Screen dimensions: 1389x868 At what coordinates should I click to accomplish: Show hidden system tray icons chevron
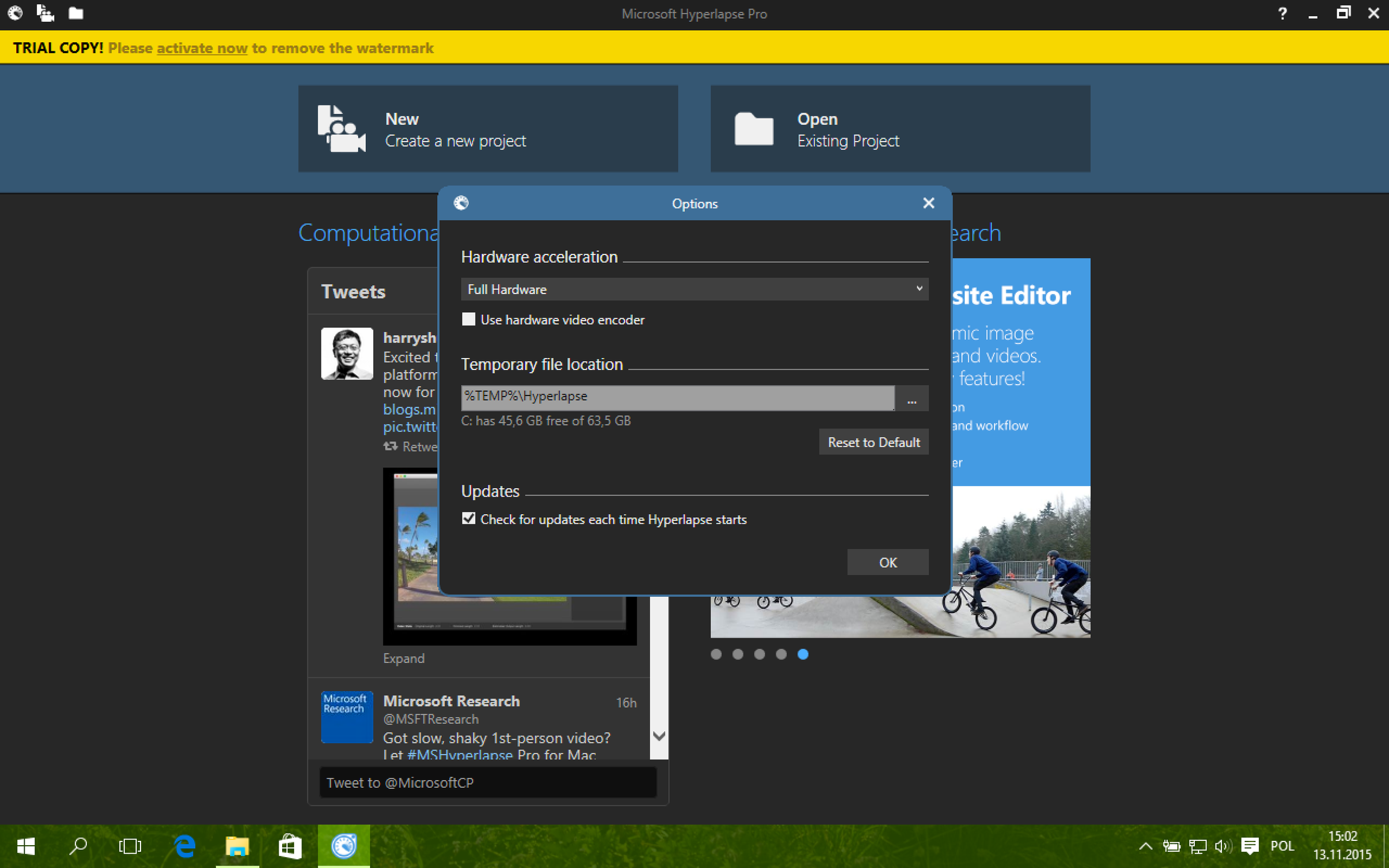coord(1145,846)
